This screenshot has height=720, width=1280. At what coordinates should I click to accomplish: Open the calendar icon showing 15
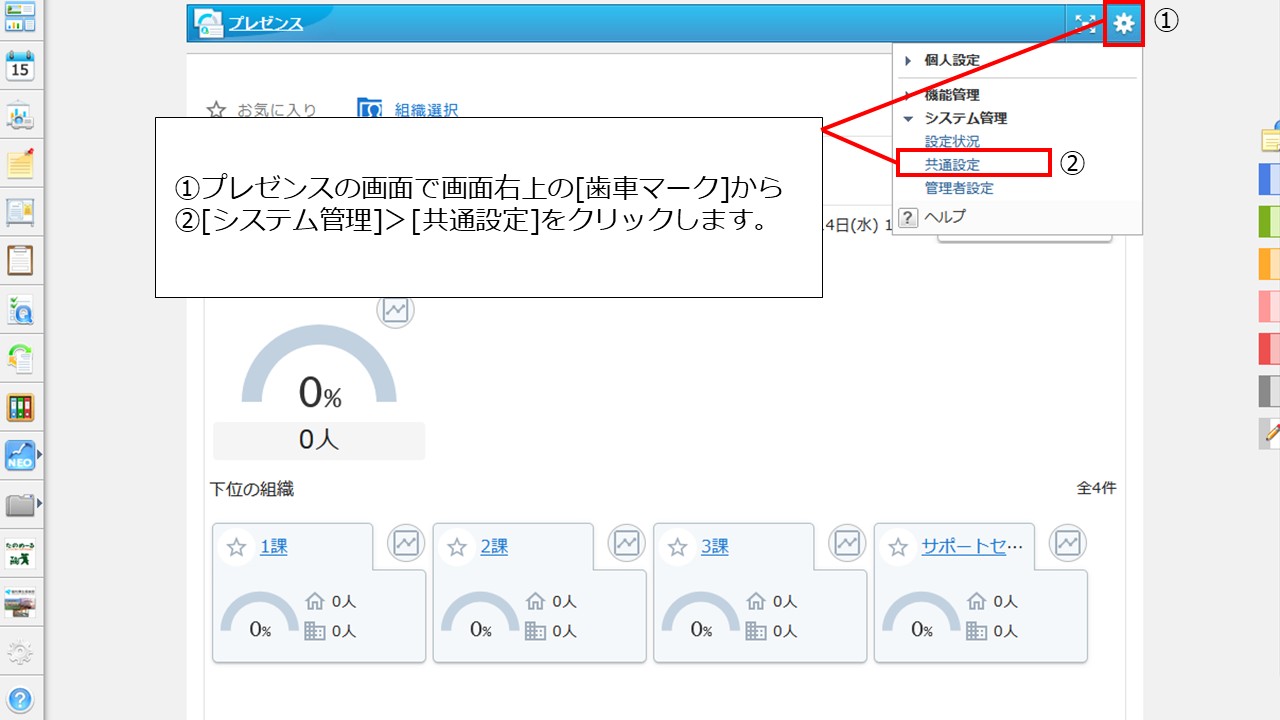pos(20,67)
